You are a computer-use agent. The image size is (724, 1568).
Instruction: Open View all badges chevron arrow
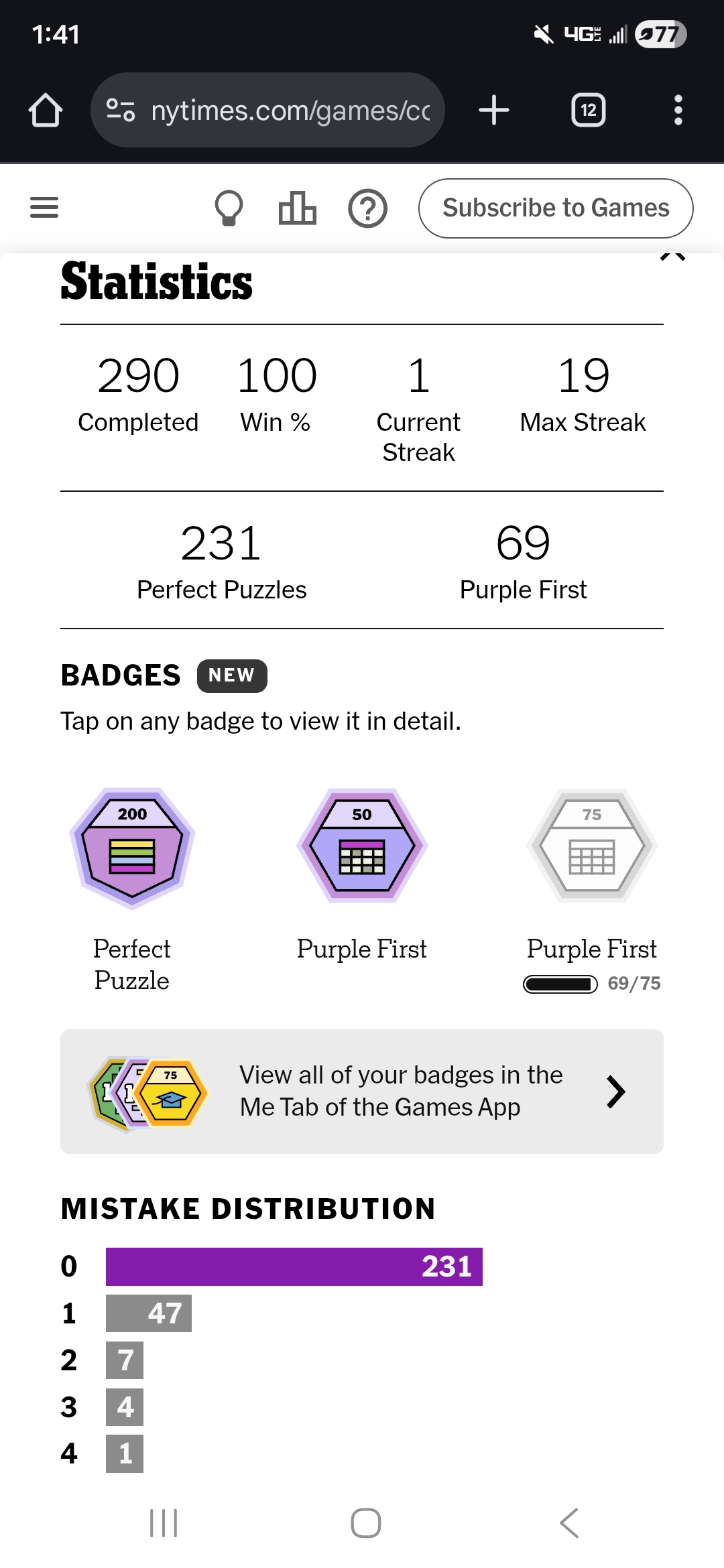tap(615, 1092)
